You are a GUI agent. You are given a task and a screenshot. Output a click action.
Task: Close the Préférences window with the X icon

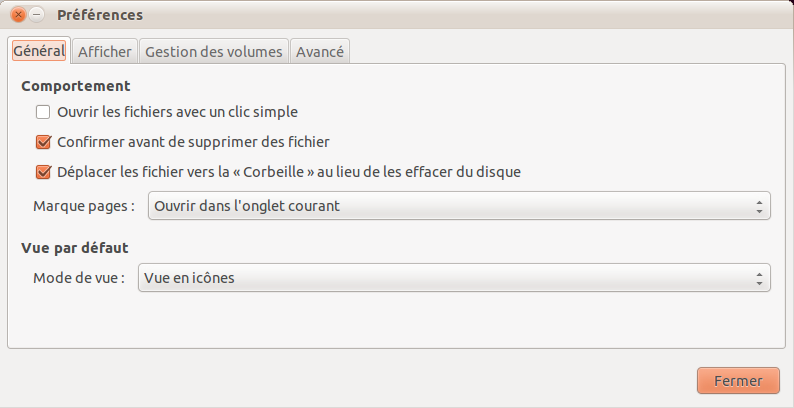click(18, 15)
